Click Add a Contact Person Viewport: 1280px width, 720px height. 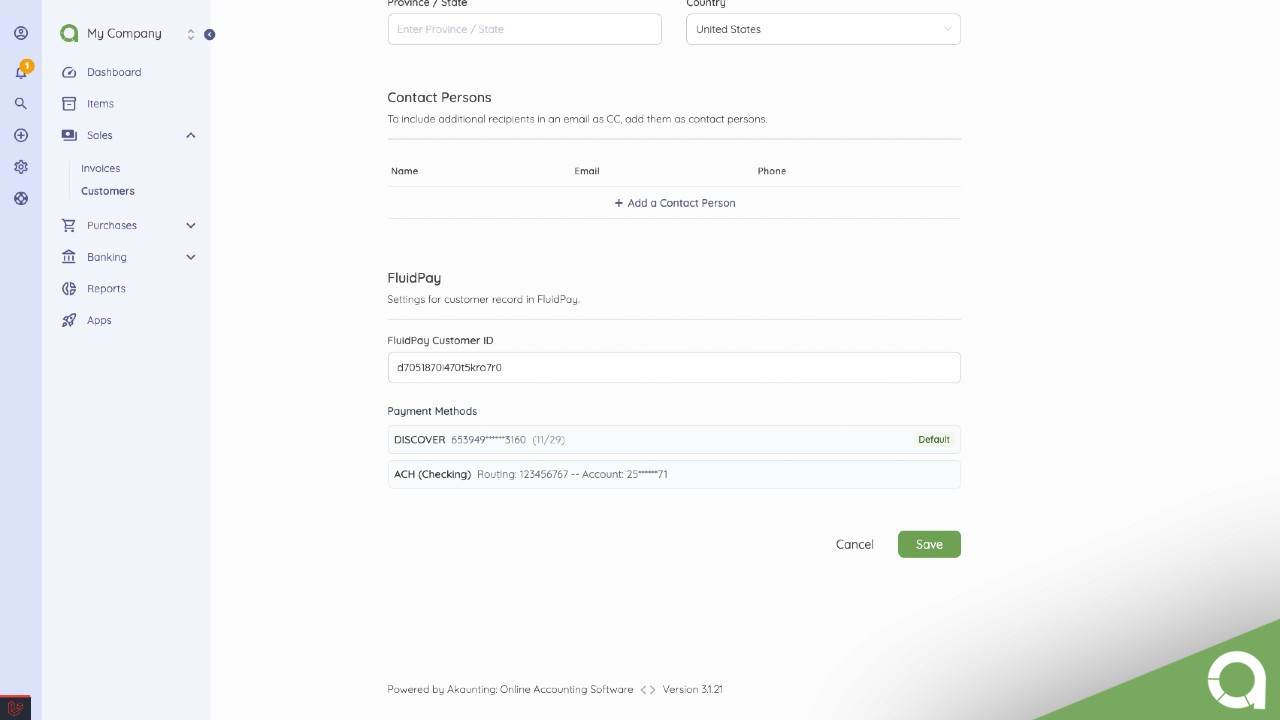(x=674, y=203)
